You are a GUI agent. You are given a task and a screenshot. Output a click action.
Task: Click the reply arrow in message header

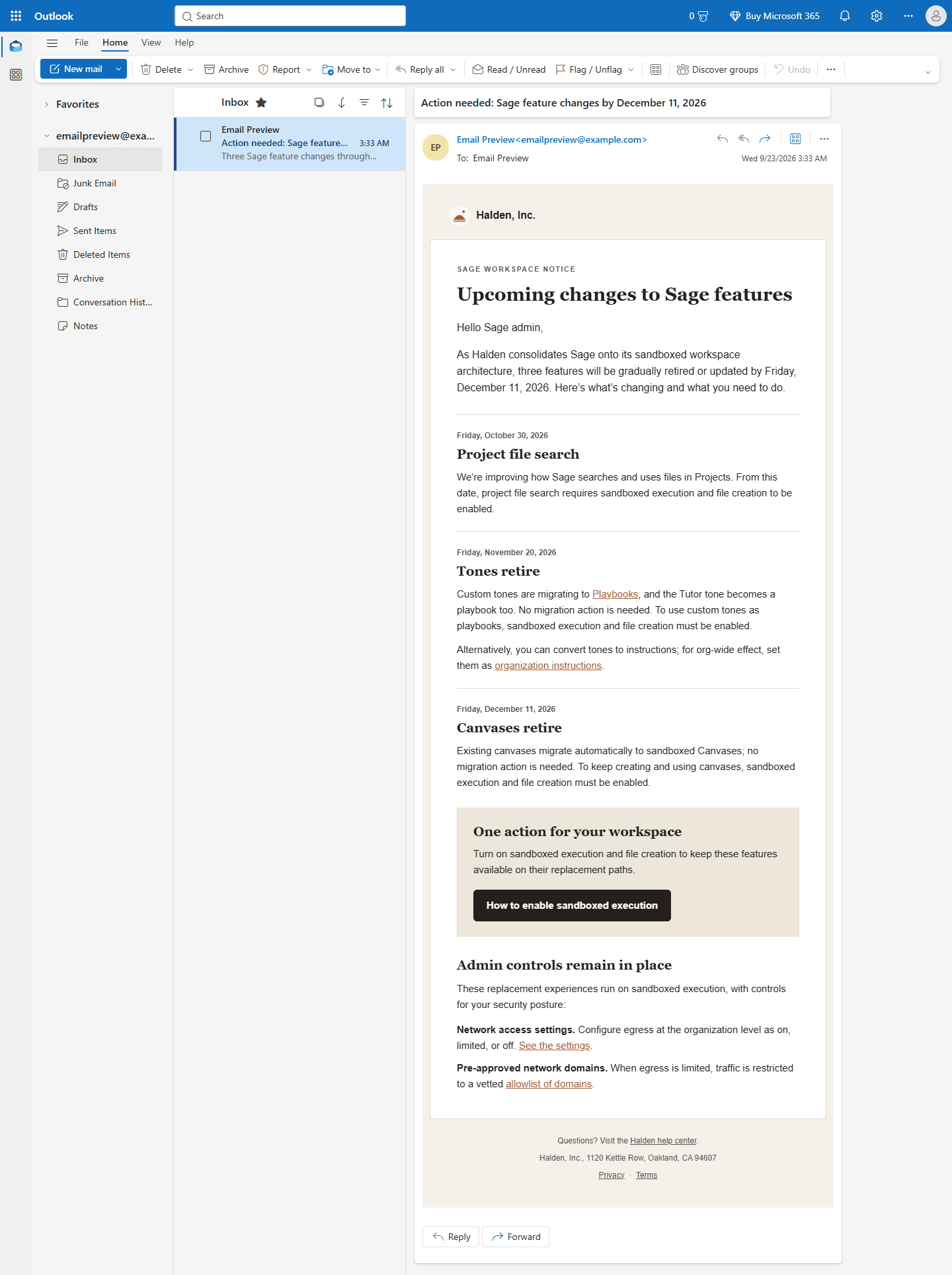click(x=723, y=139)
